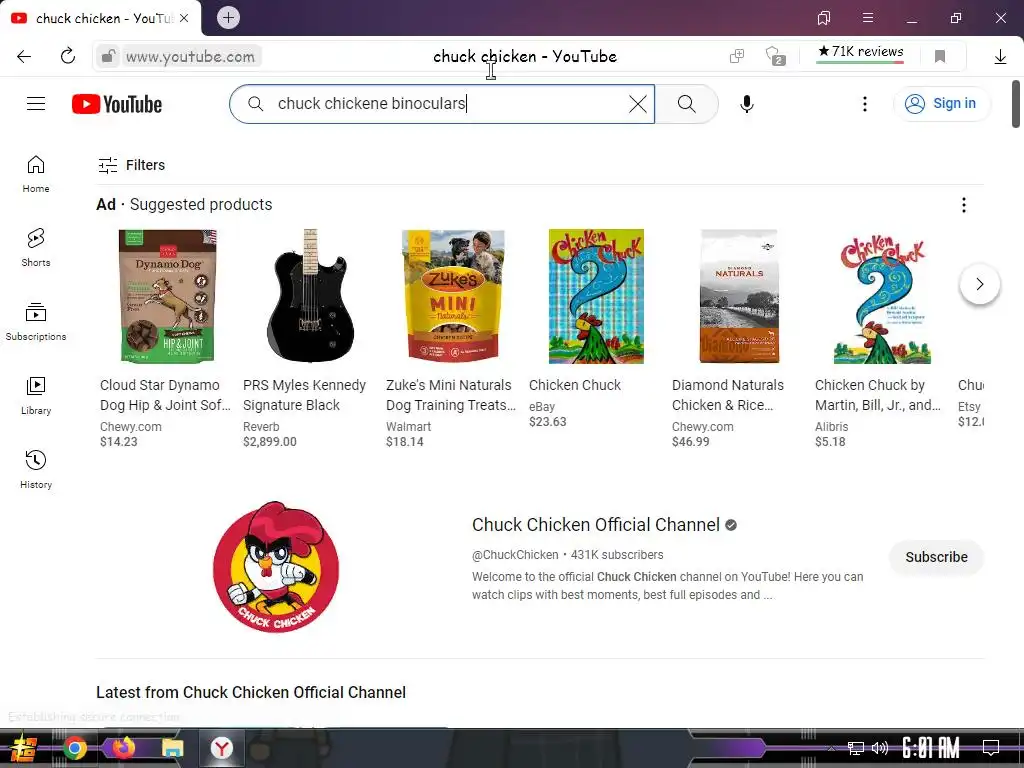This screenshot has height=768, width=1024.
Task: Click the Sign in button
Action: pos(941,104)
